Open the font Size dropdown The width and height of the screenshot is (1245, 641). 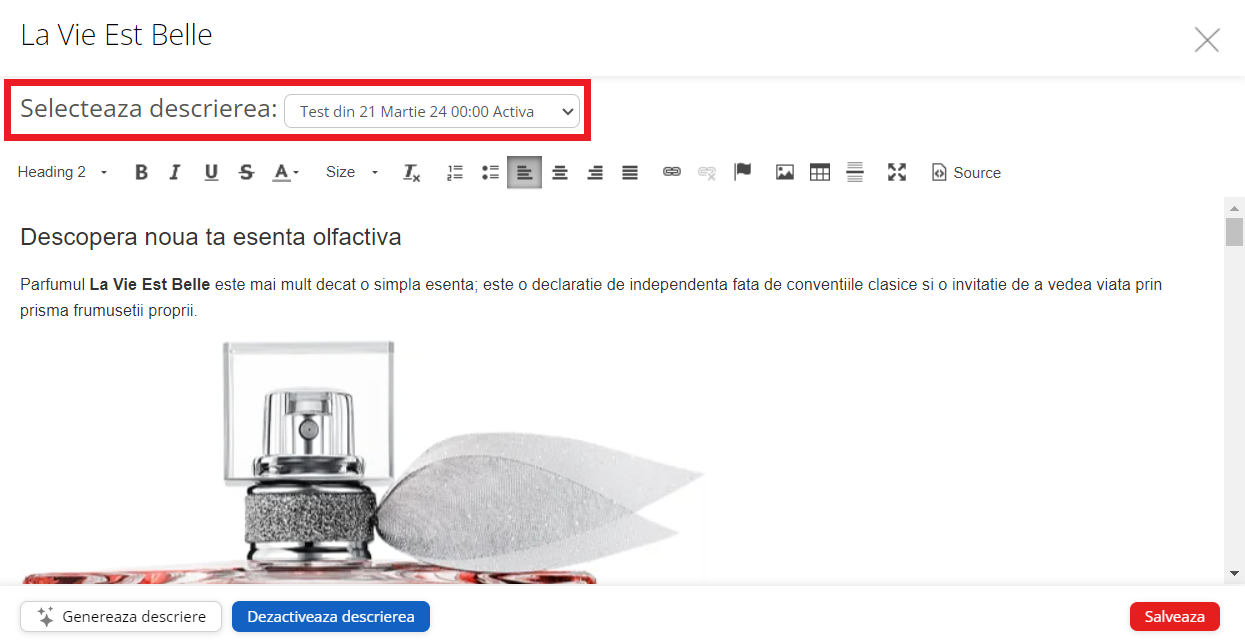tap(352, 173)
